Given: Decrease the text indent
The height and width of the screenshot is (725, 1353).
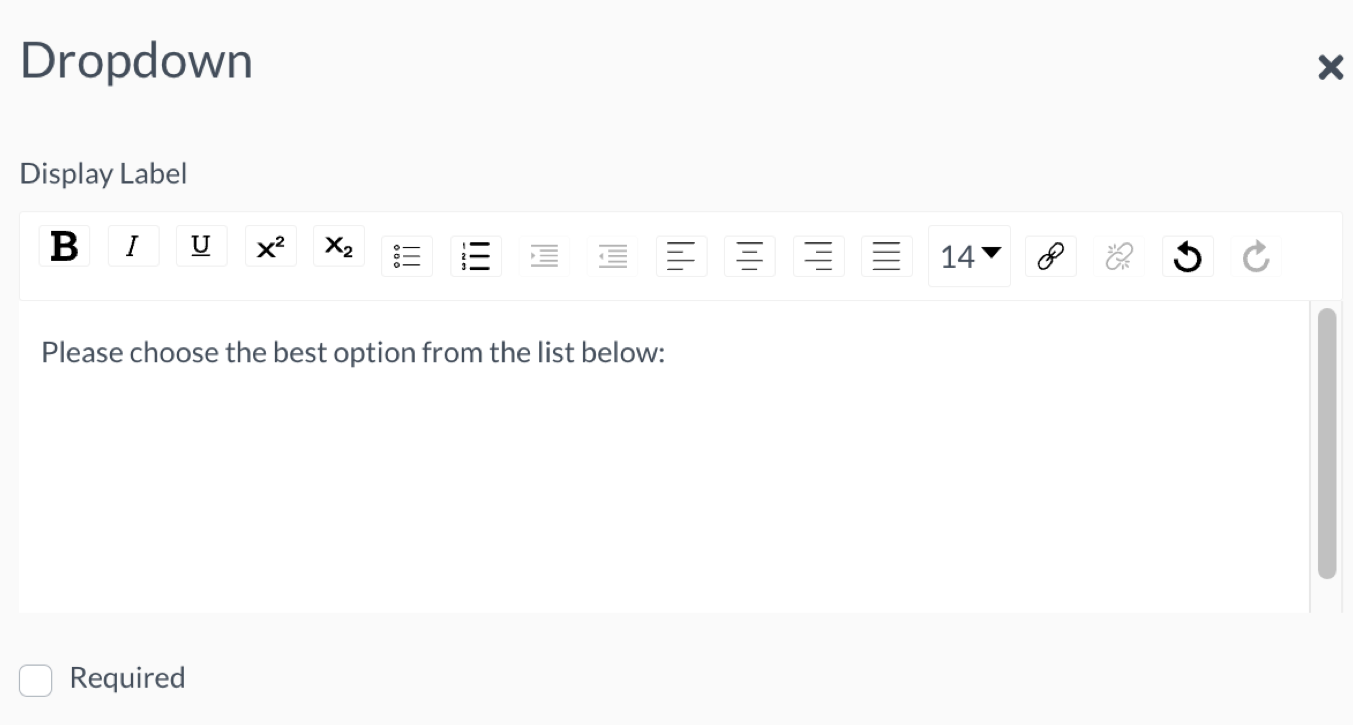Looking at the screenshot, I should coord(612,256).
